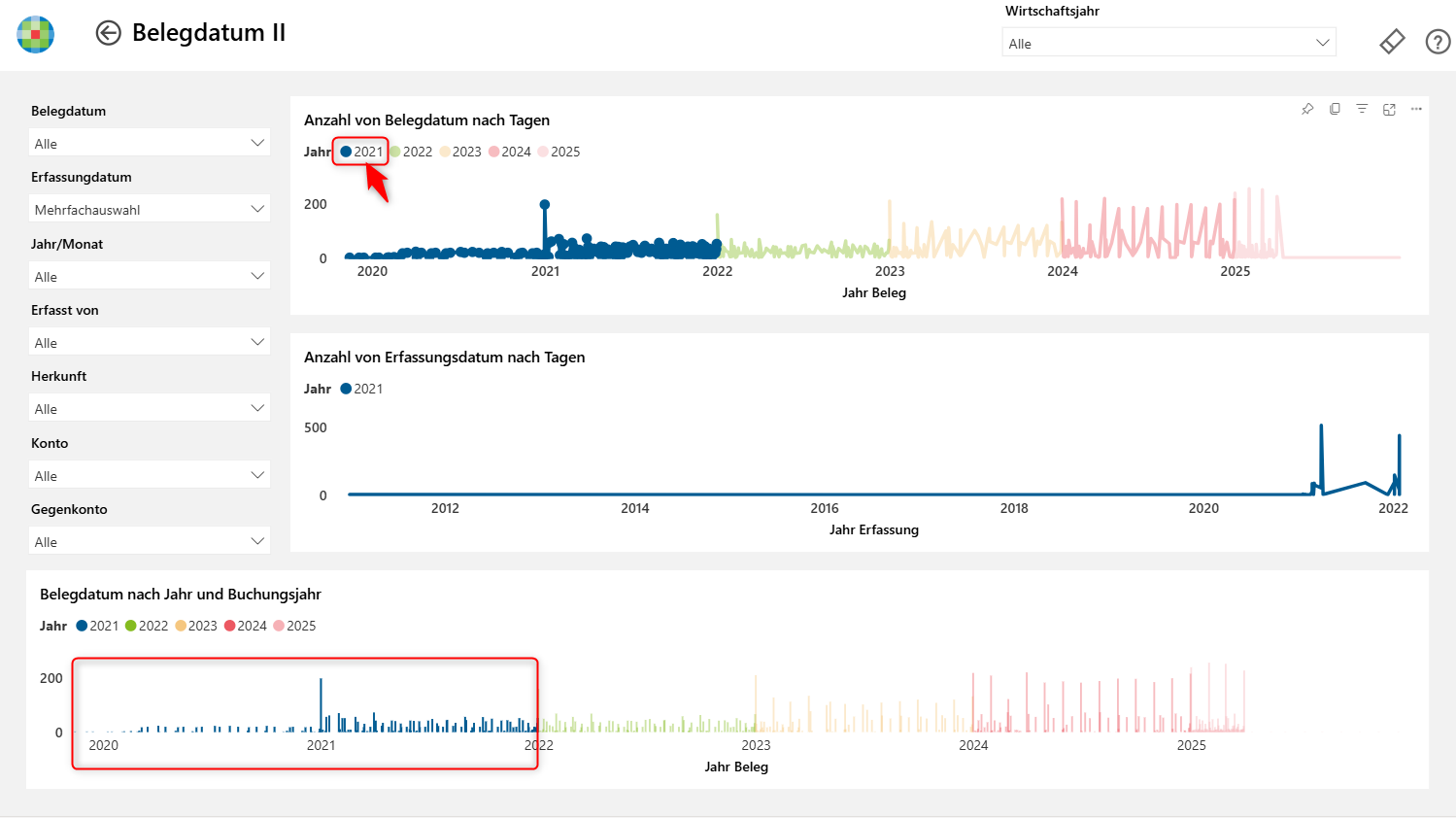The width and height of the screenshot is (1456, 818).
Task: Open the Erfasst von dropdown
Action: [150, 342]
